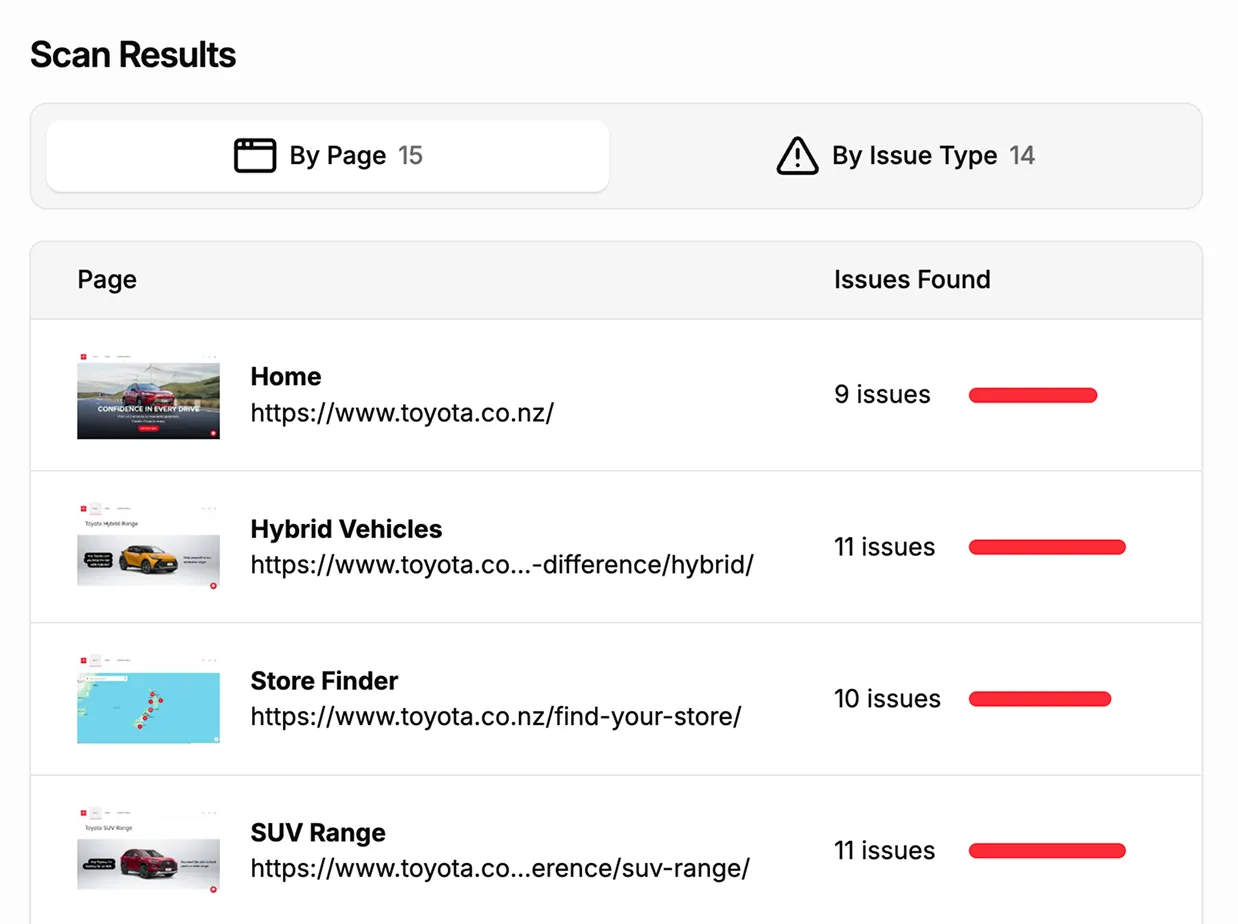This screenshot has height=924, width=1238.
Task: Select the Home page thumbnail preview
Action: click(148, 395)
